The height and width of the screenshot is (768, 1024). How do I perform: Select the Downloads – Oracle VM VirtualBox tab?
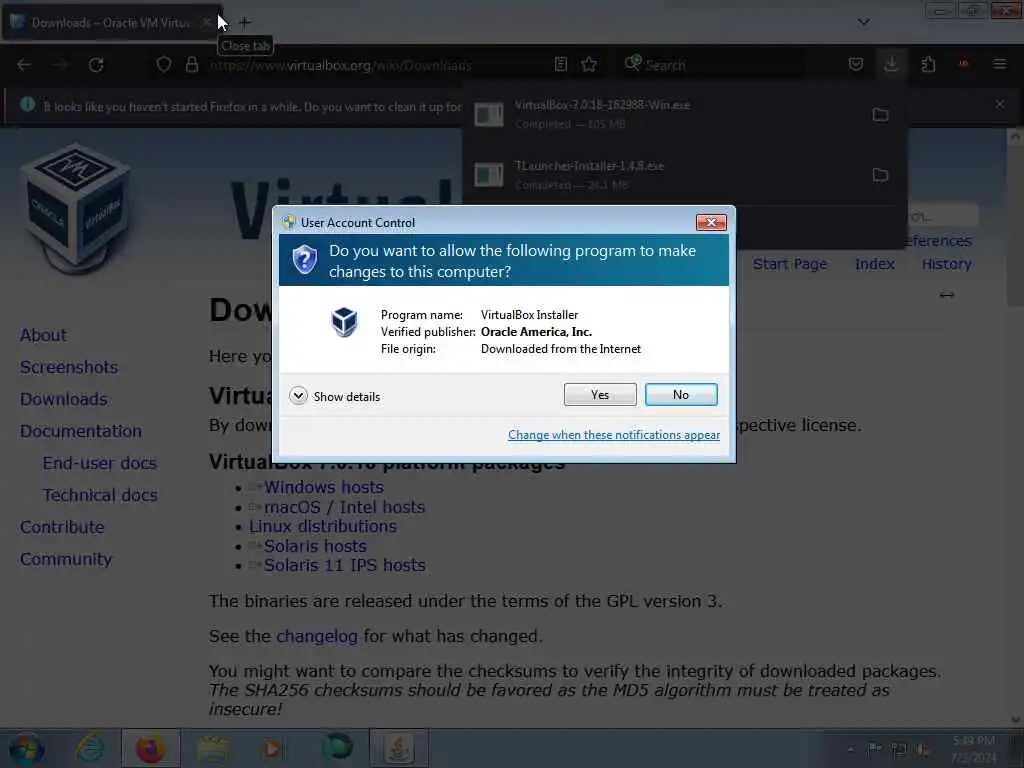111,23
